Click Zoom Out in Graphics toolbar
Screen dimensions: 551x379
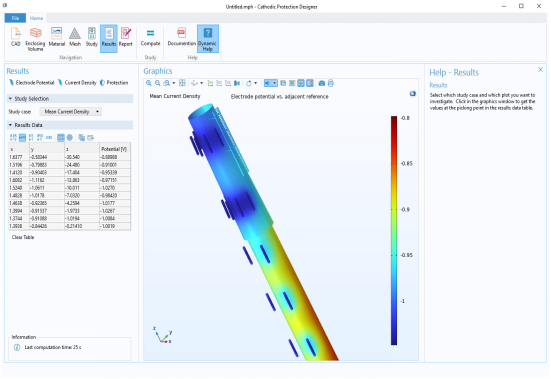157,83
